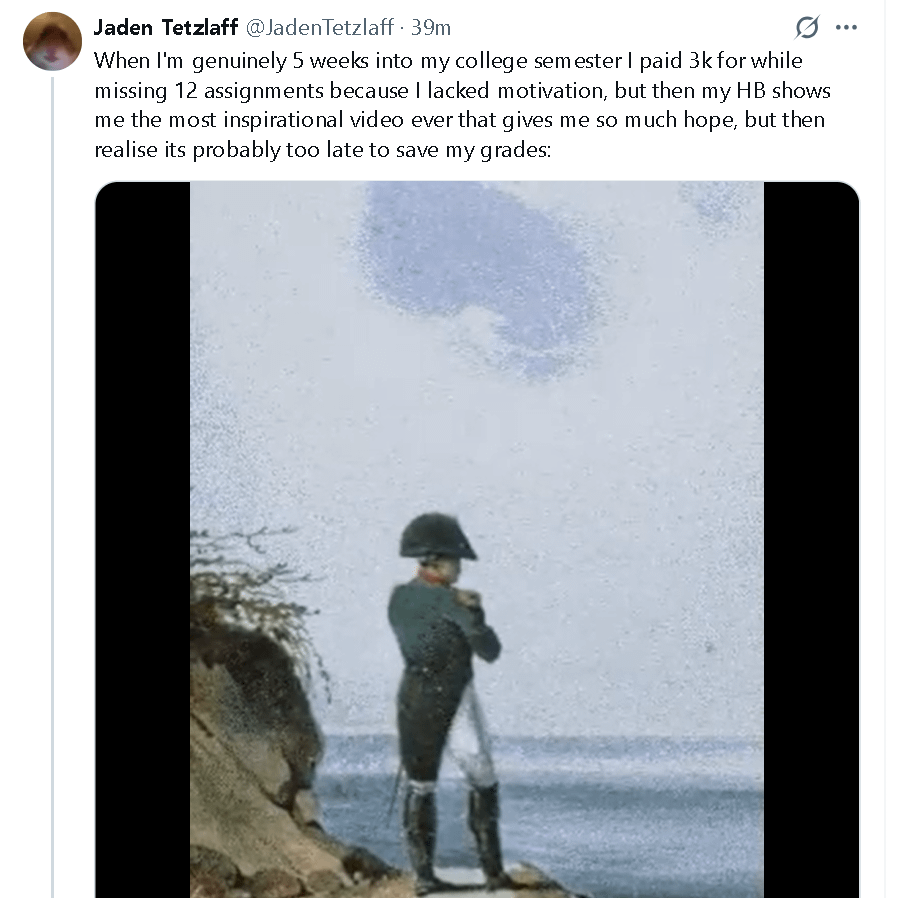The image size is (897, 898).
Task: Open the Jaden Tetzlaff display name link
Action: tap(165, 27)
